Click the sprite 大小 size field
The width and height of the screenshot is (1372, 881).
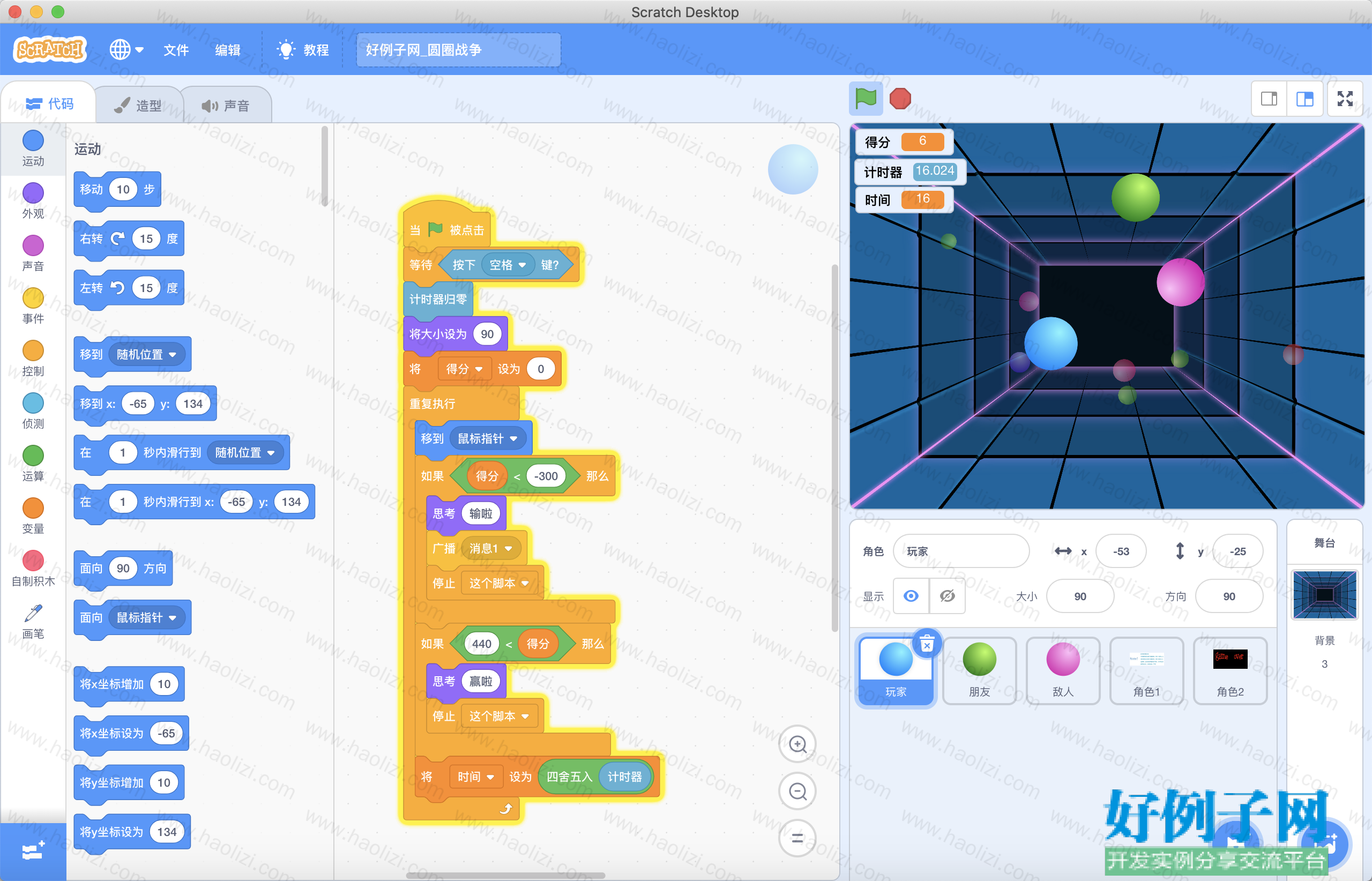1080,596
